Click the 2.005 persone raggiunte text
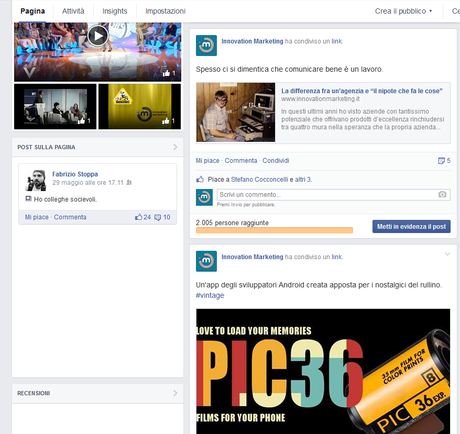 coord(232,223)
